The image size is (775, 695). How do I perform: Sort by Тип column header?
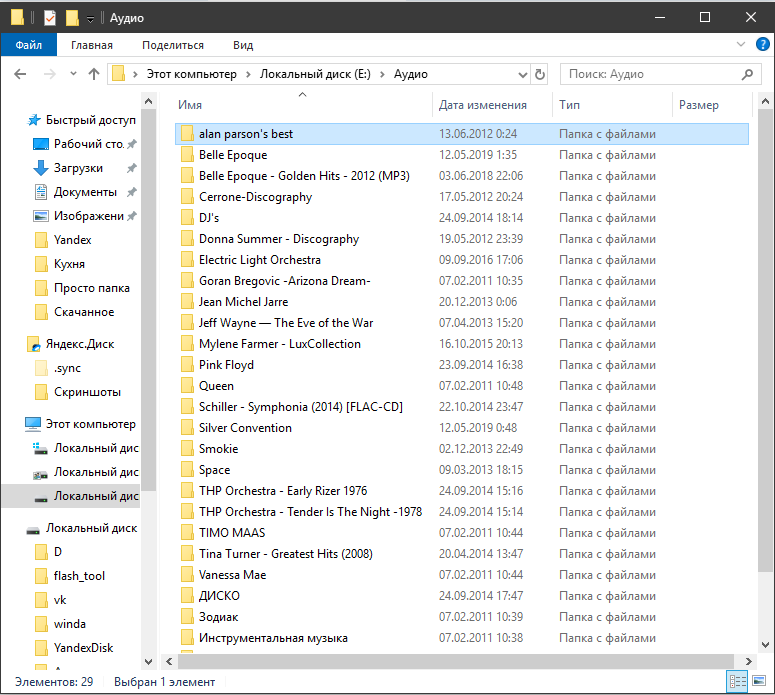click(569, 105)
